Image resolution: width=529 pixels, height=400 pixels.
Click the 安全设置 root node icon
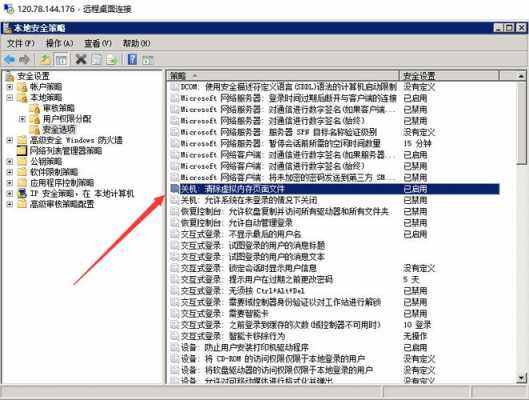10,76
